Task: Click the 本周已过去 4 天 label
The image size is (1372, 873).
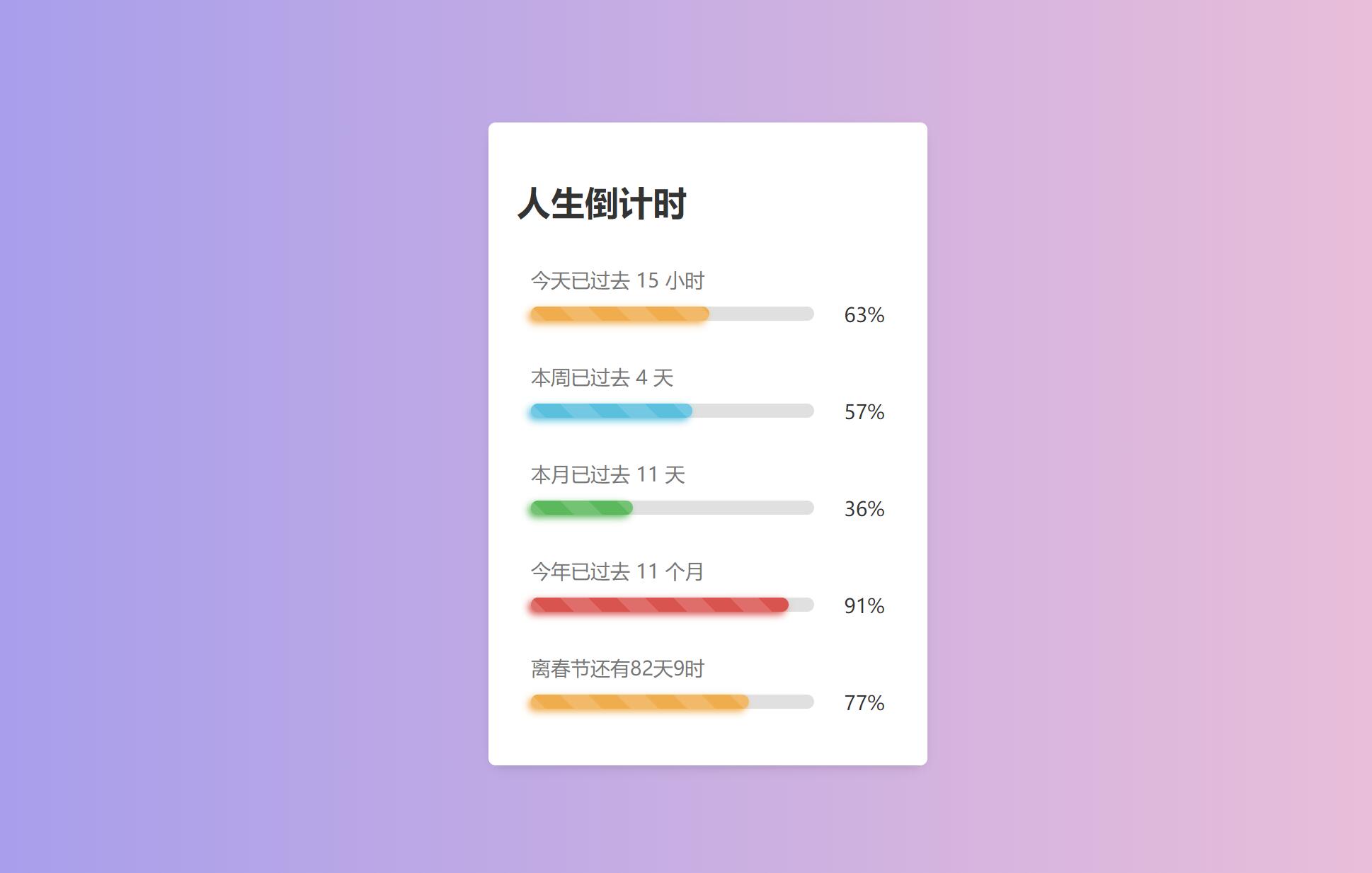Action: pos(602,377)
